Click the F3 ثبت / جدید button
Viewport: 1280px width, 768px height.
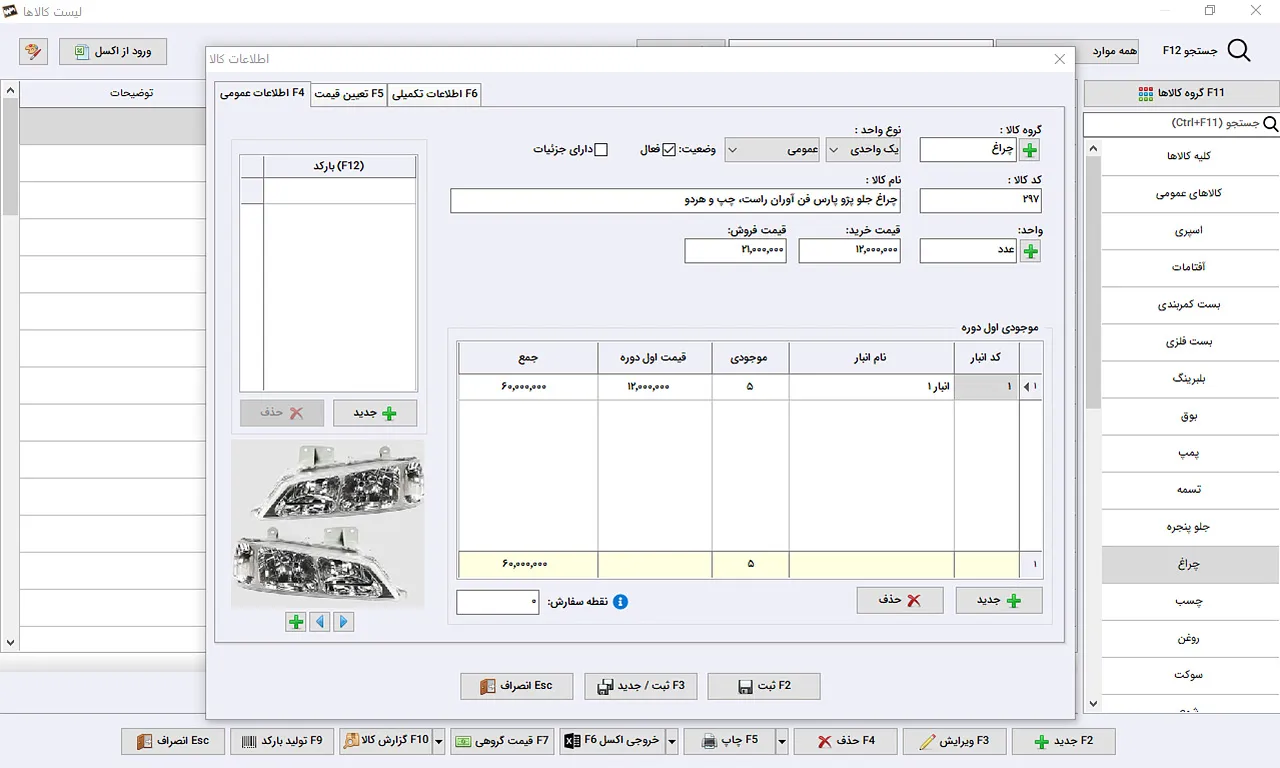tap(641, 686)
